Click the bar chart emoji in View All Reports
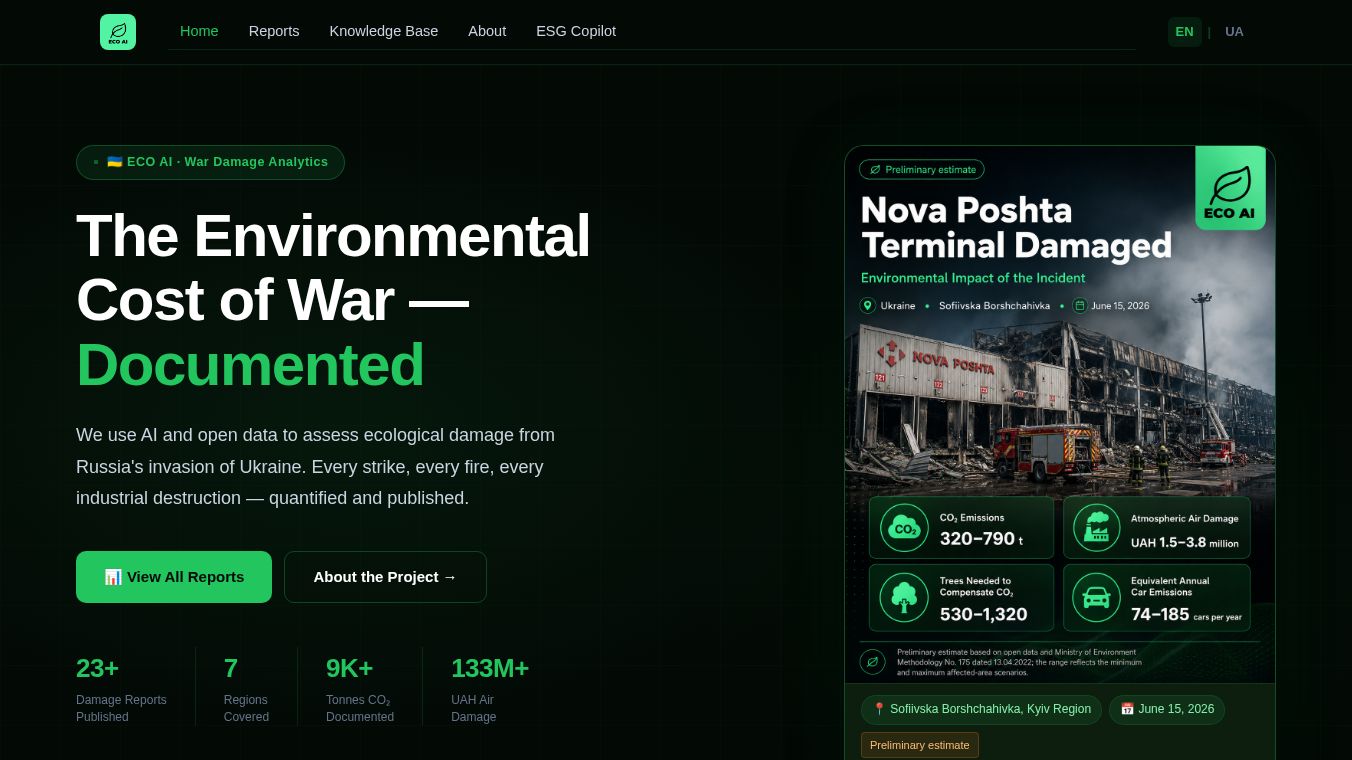 click(113, 577)
